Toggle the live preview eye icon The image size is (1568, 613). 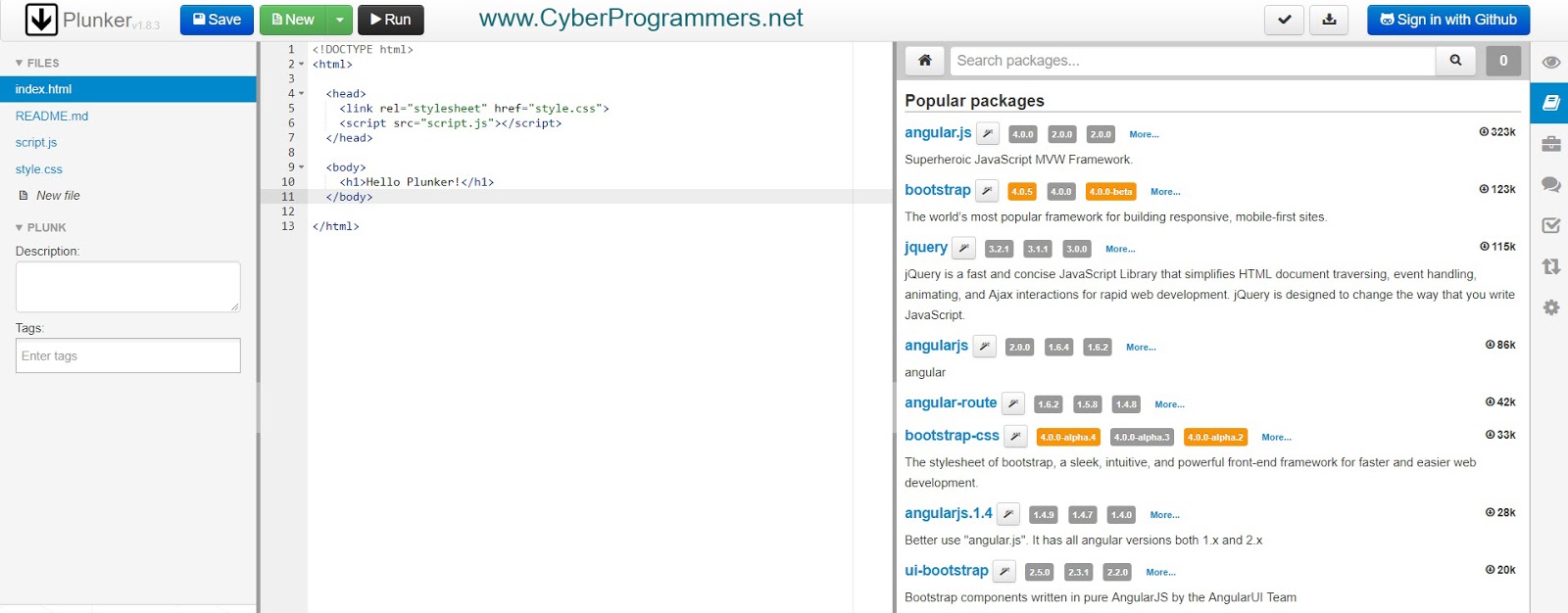[1550, 62]
